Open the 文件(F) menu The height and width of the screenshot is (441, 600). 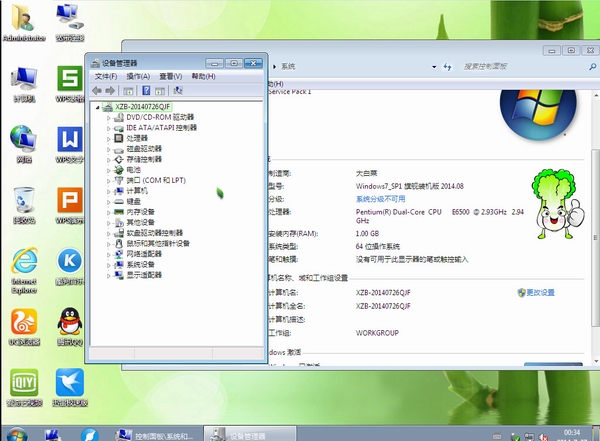pos(106,77)
